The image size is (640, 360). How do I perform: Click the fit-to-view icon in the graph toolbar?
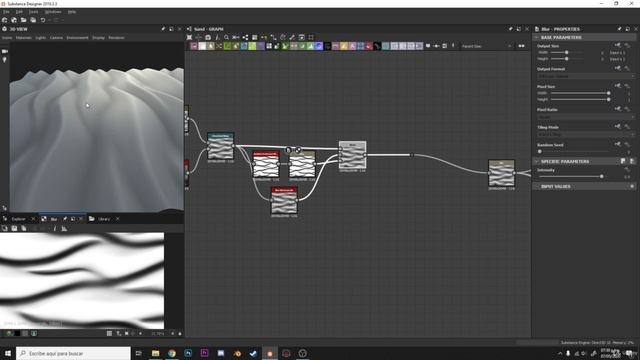tap(189, 37)
